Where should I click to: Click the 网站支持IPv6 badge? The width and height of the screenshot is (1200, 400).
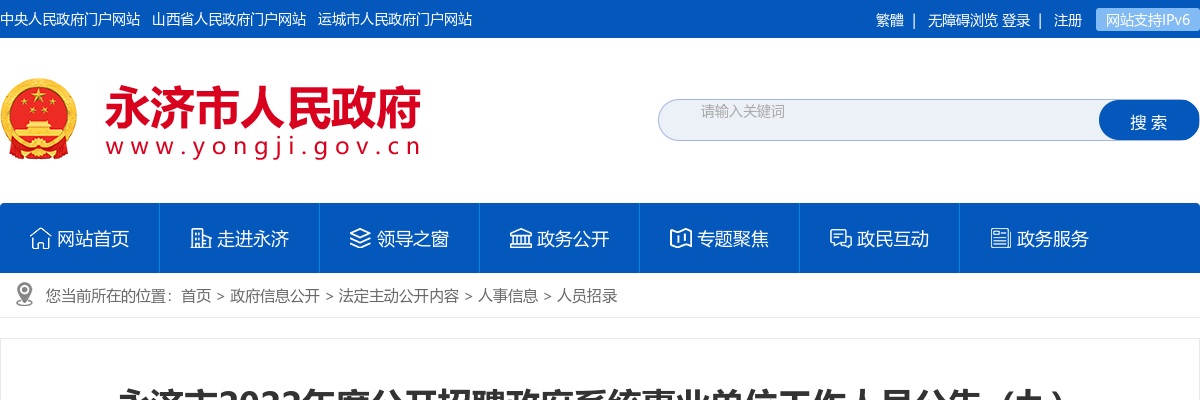point(1148,20)
